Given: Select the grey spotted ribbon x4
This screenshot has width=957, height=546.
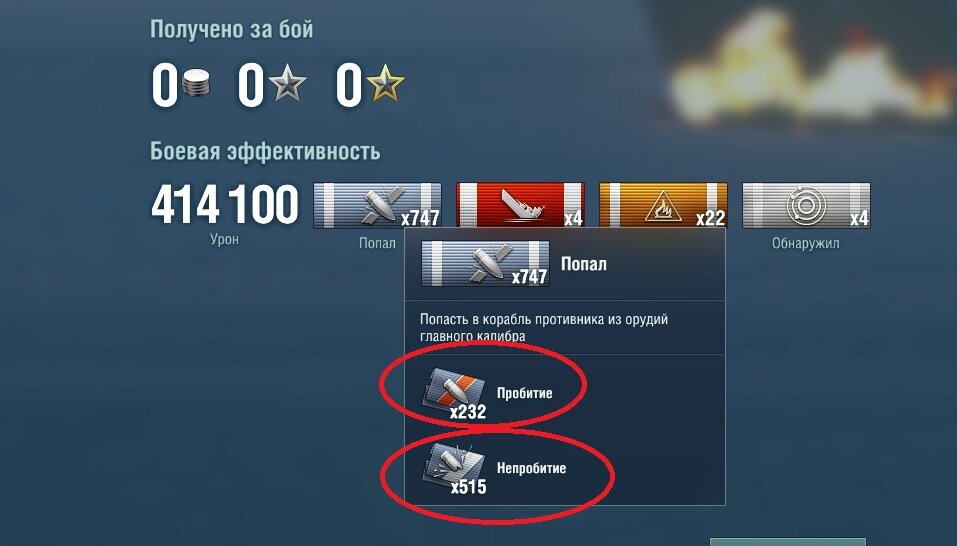Looking at the screenshot, I should point(806,206).
